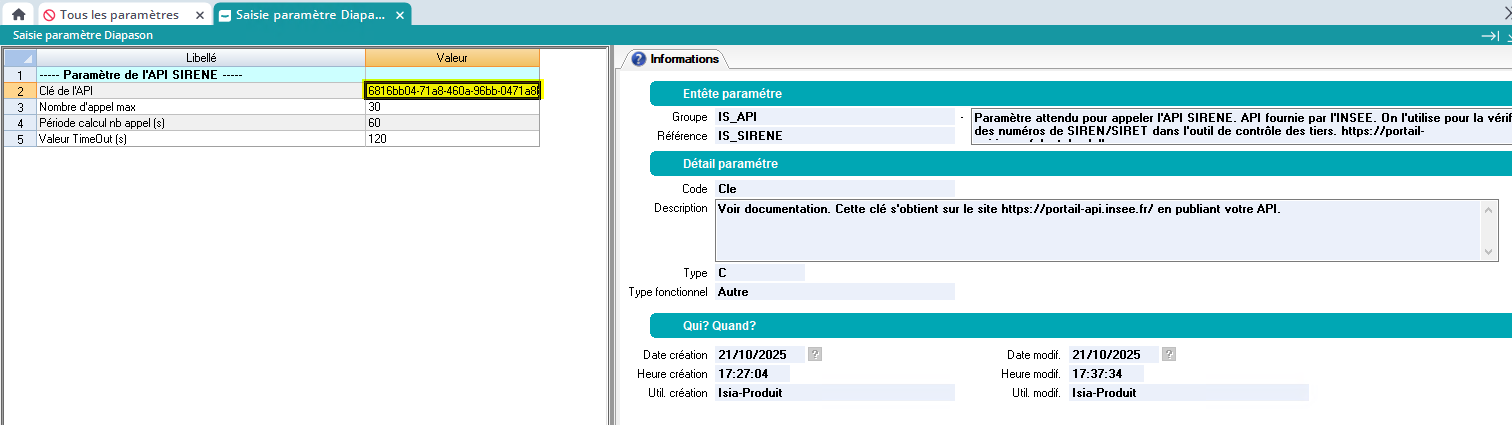This screenshot has width=1512, height=425.
Task: Select row header number 3
Action: [x=20, y=107]
